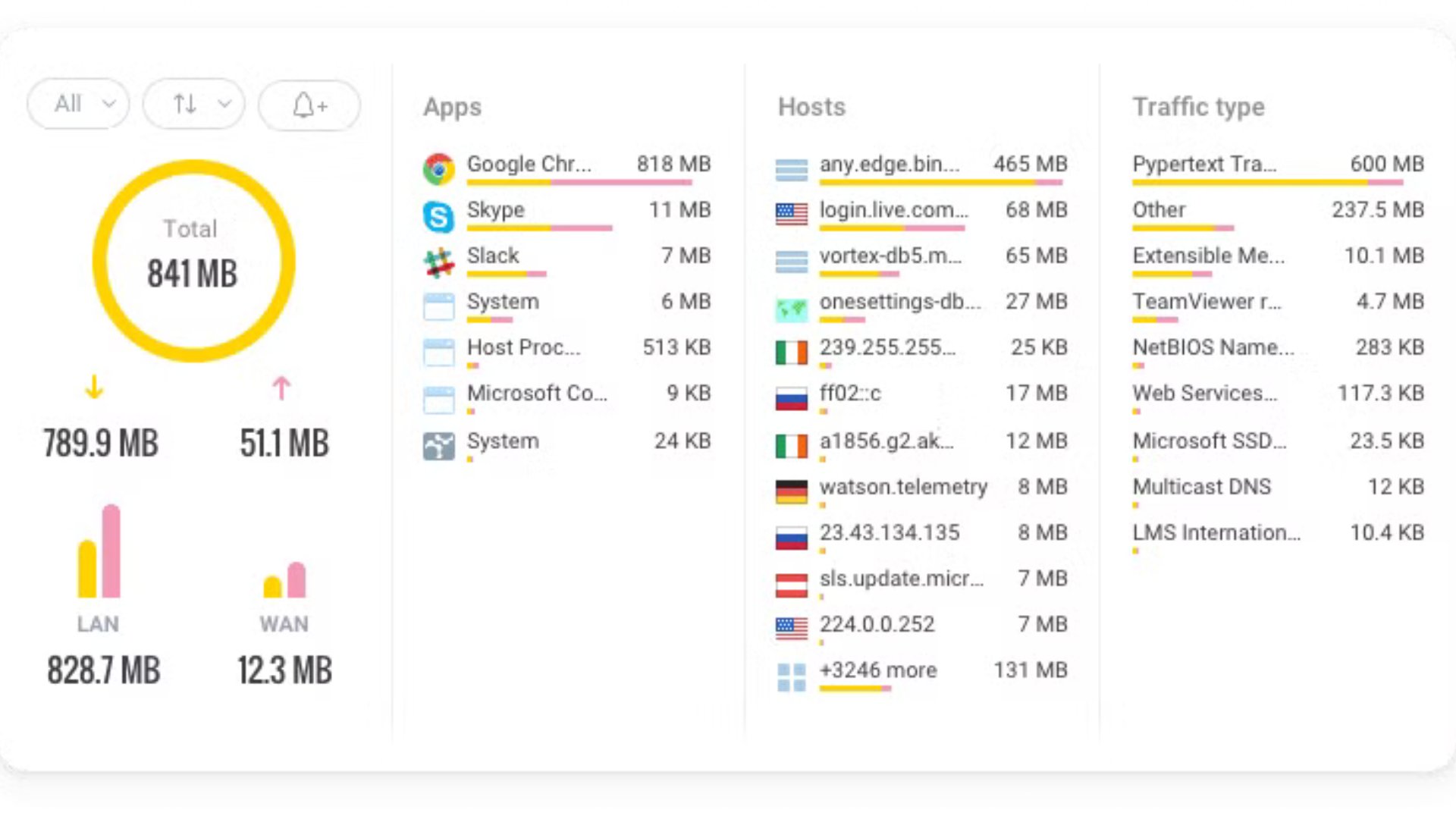Viewport: 1456px width, 819px height.
Task: Click the Total 841 MB donut chart
Action: coord(193,260)
